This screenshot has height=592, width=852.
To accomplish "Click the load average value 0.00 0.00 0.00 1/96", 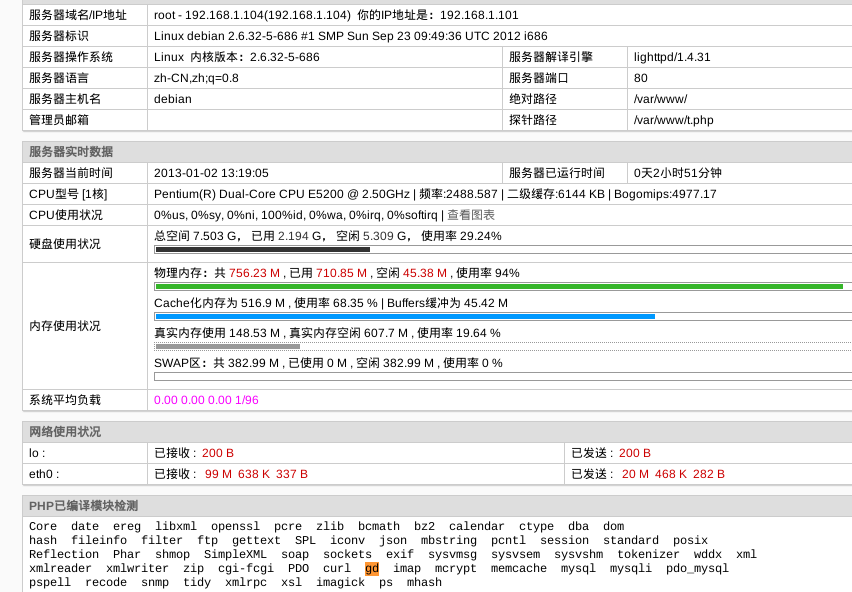I will pyautogui.click(x=206, y=400).
